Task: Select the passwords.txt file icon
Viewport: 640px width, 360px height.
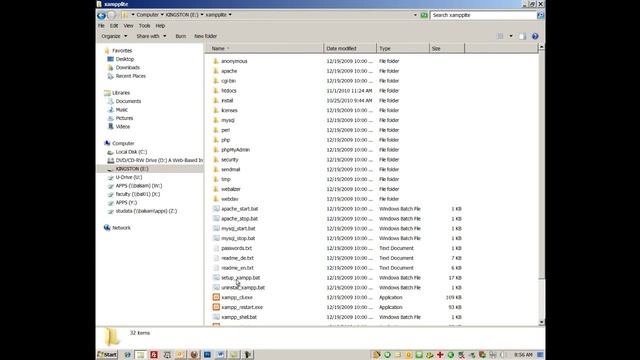Action: coord(216,248)
